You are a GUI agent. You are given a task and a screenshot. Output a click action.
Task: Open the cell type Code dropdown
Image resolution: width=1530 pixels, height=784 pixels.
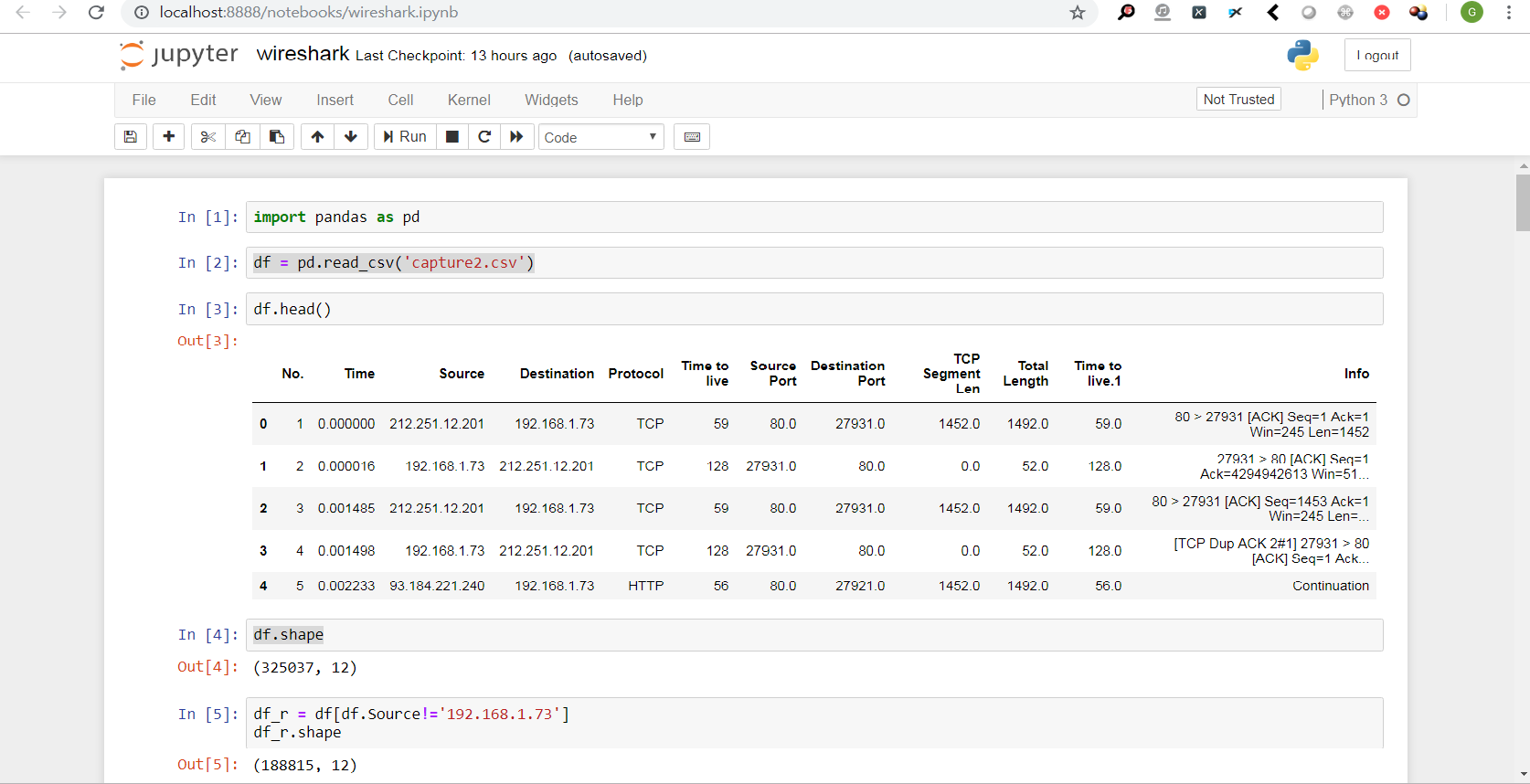pos(600,137)
